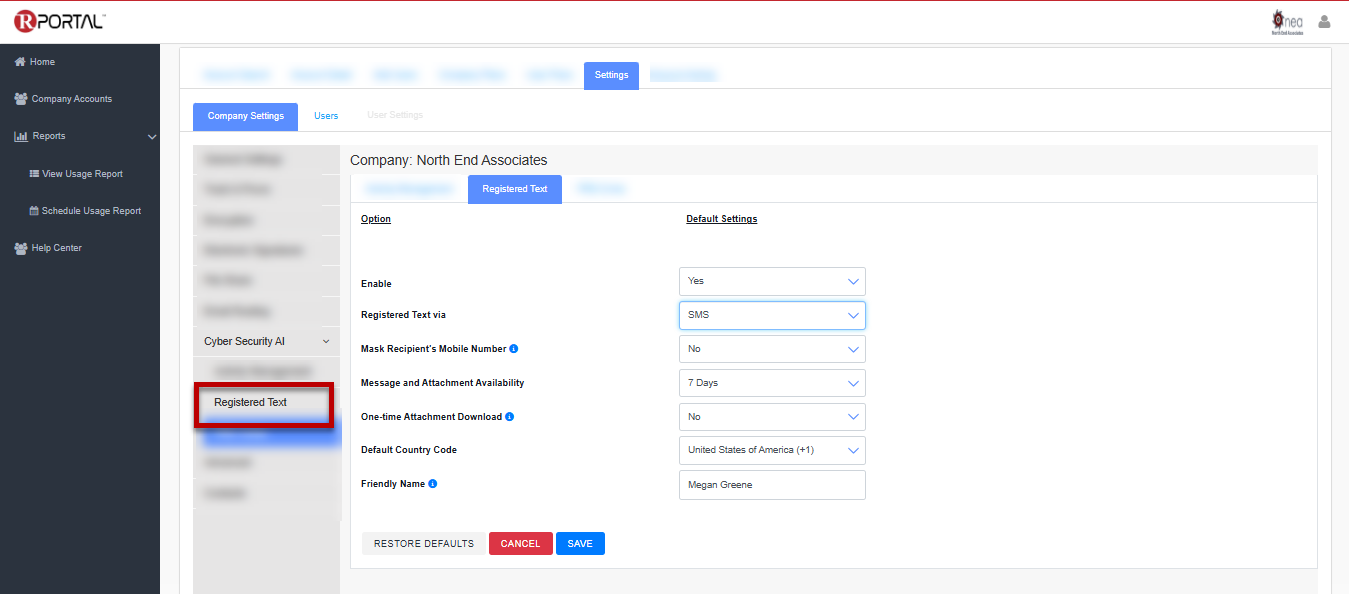Click the RPortal logo
Screen dimensions: 1349x594
tap(59, 21)
